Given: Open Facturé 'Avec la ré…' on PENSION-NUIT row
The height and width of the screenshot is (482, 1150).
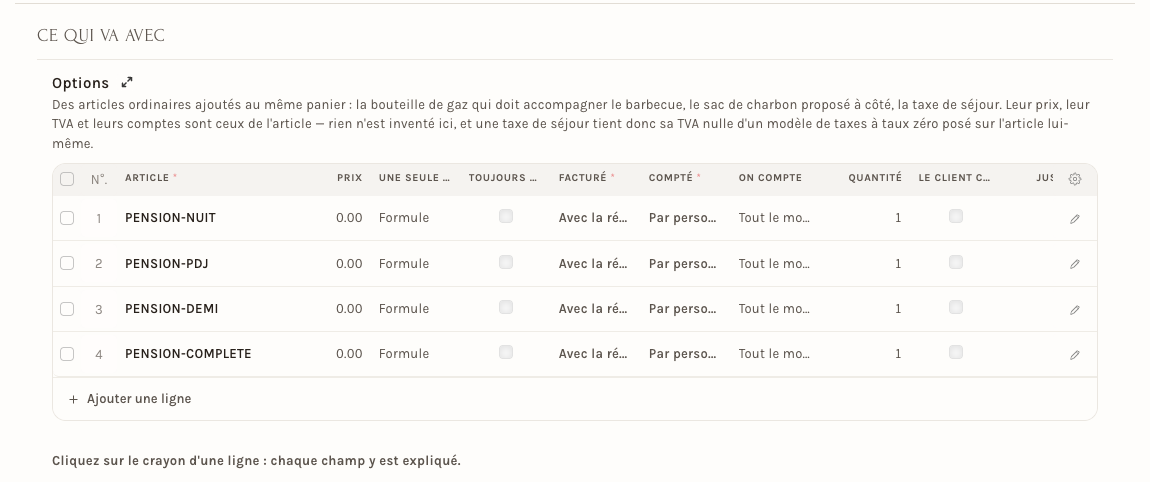Looking at the screenshot, I should 593,218.
